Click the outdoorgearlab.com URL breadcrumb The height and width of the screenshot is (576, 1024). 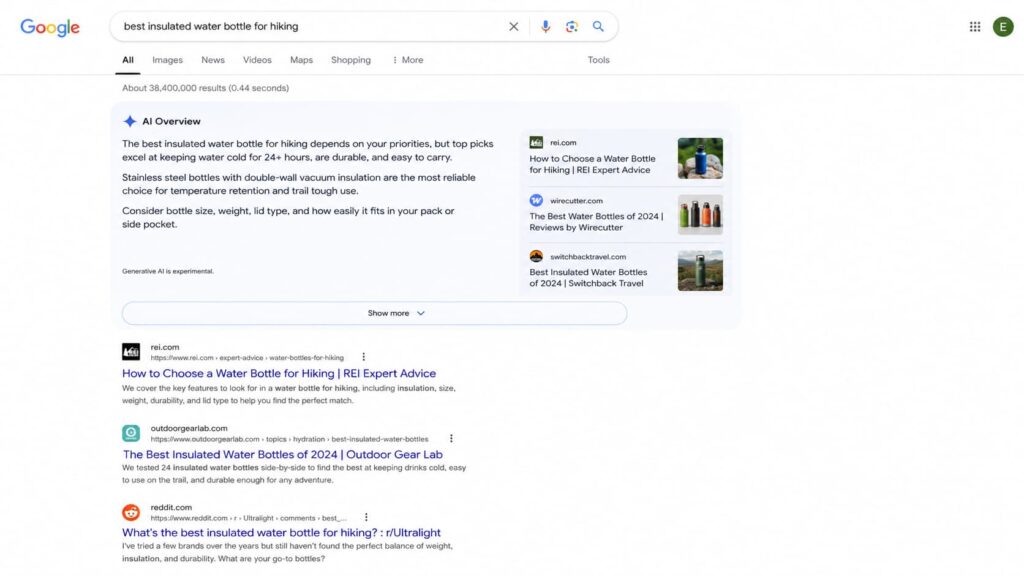(289, 440)
